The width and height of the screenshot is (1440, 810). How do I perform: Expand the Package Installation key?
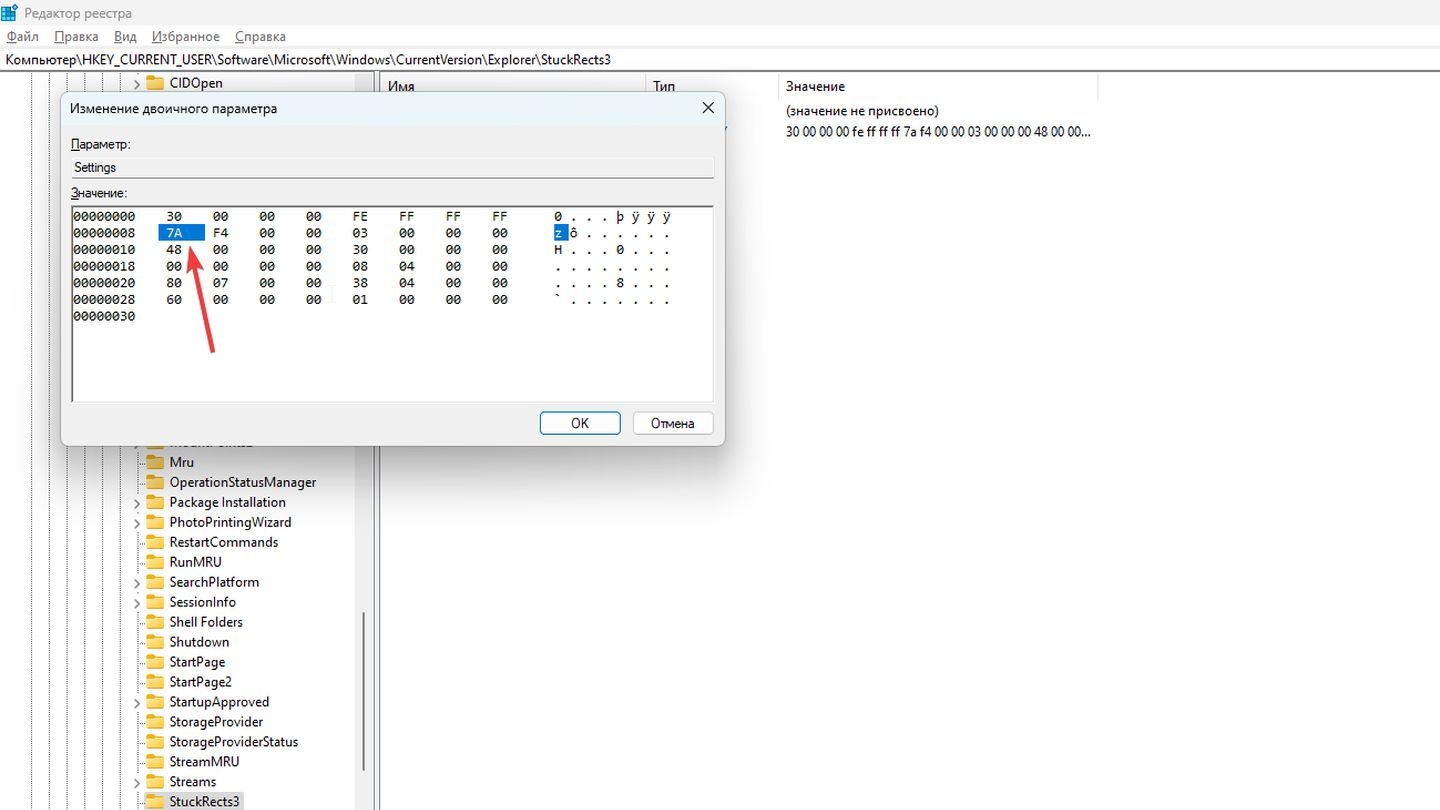coord(137,502)
